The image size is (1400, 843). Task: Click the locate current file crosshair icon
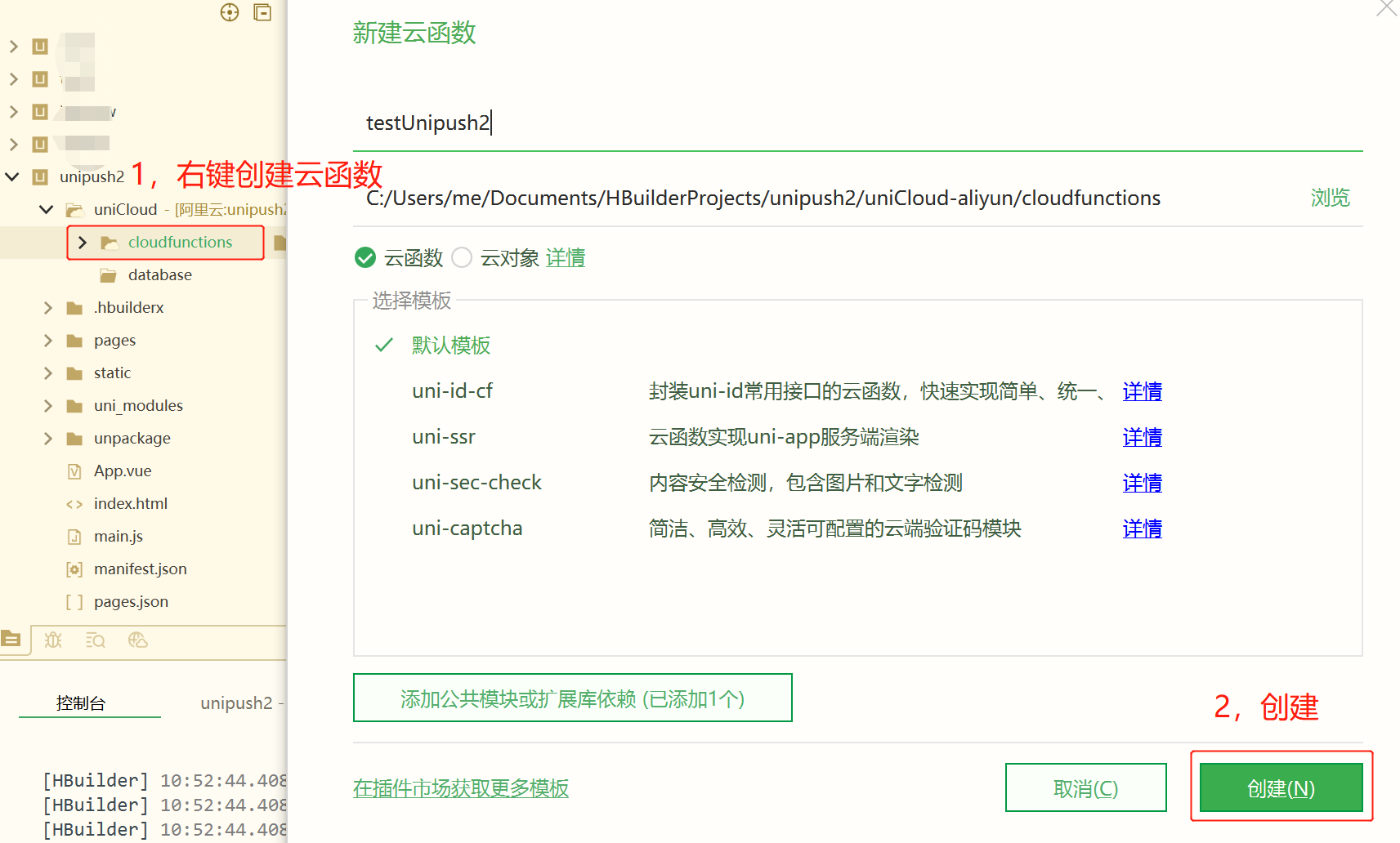click(x=229, y=12)
